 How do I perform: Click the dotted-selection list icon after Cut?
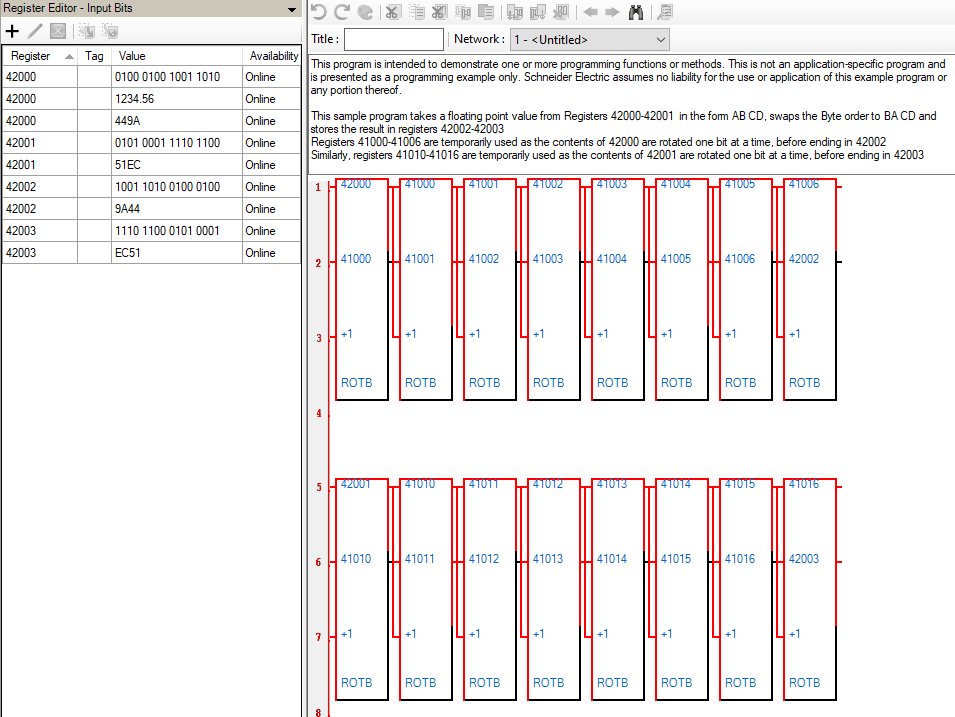click(x=416, y=12)
